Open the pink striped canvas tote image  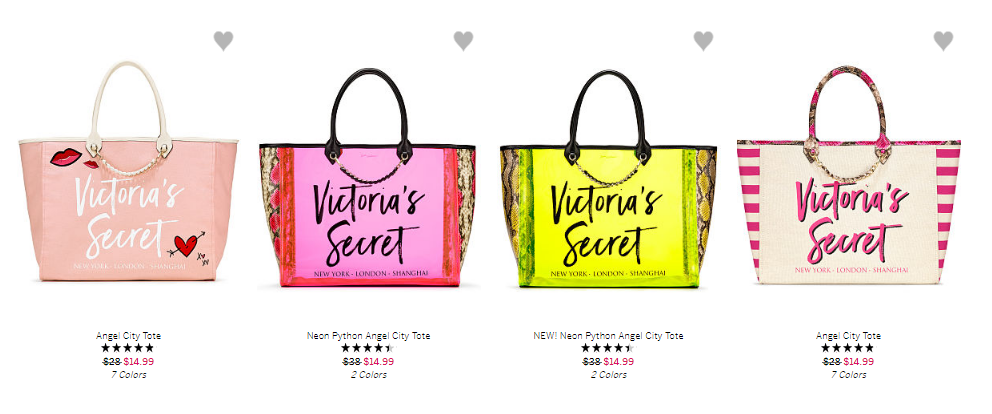click(848, 174)
